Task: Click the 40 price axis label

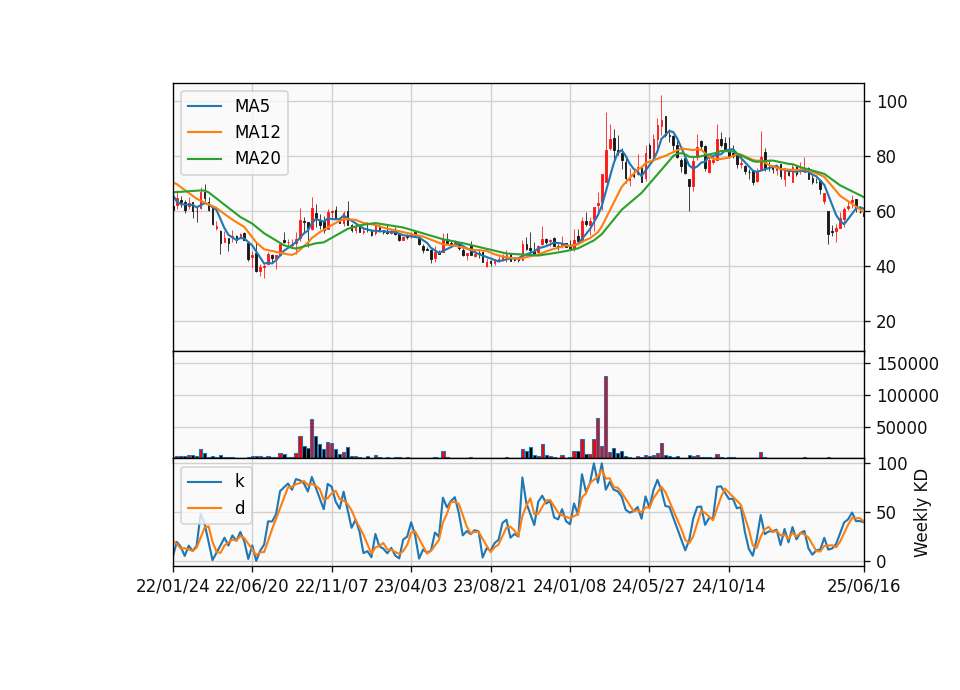Action: coord(887,267)
